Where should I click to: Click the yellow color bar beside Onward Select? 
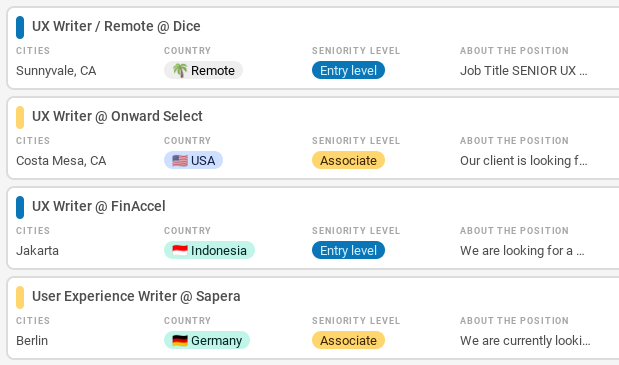20,117
